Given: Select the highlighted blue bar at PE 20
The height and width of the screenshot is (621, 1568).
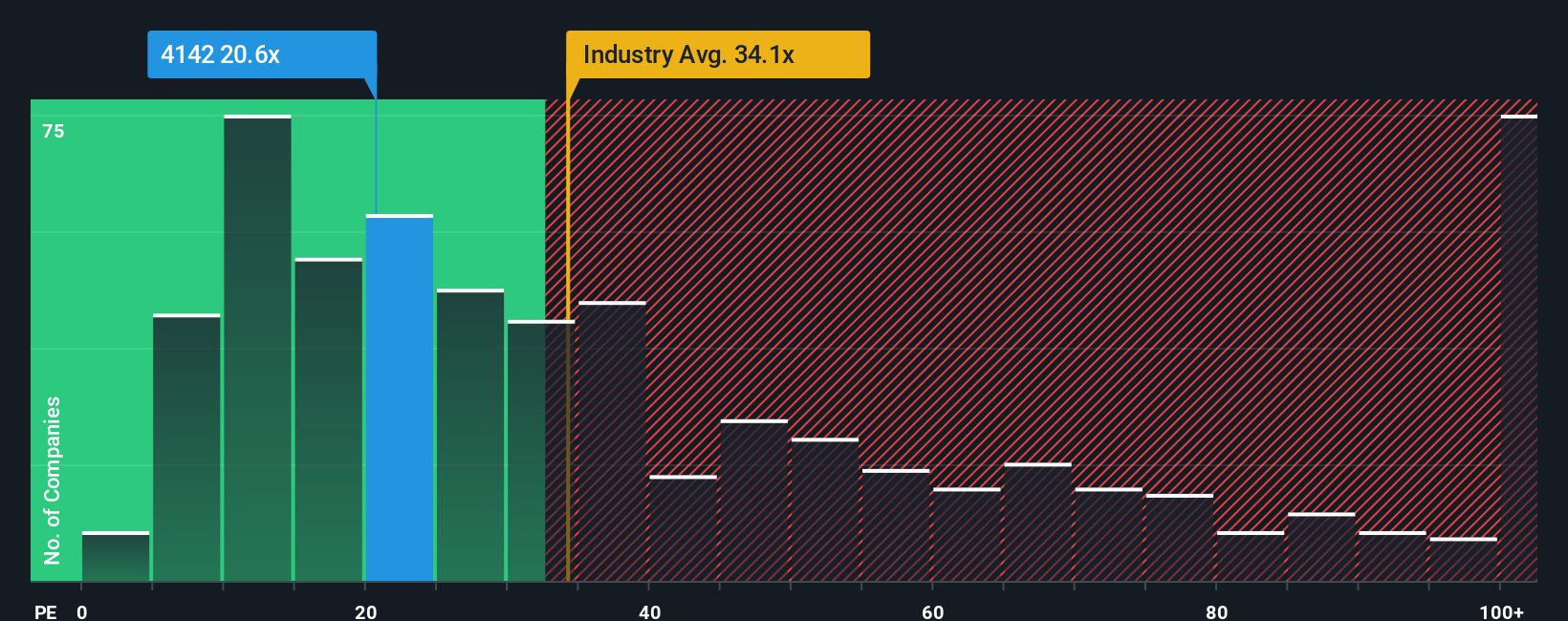Looking at the screenshot, I should (400, 397).
